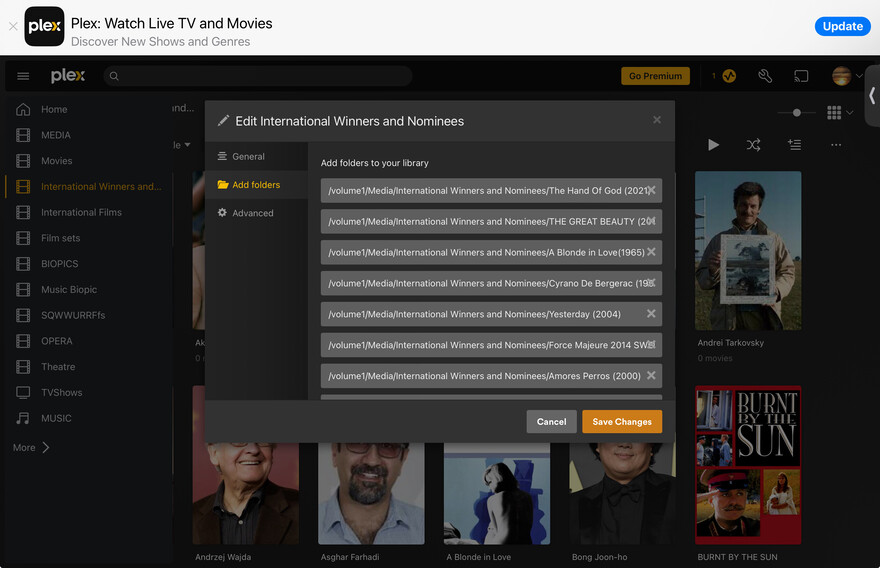Remove A Blonde in Love(1965) folder
The height and width of the screenshot is (568, 880).
pos(651,252)
